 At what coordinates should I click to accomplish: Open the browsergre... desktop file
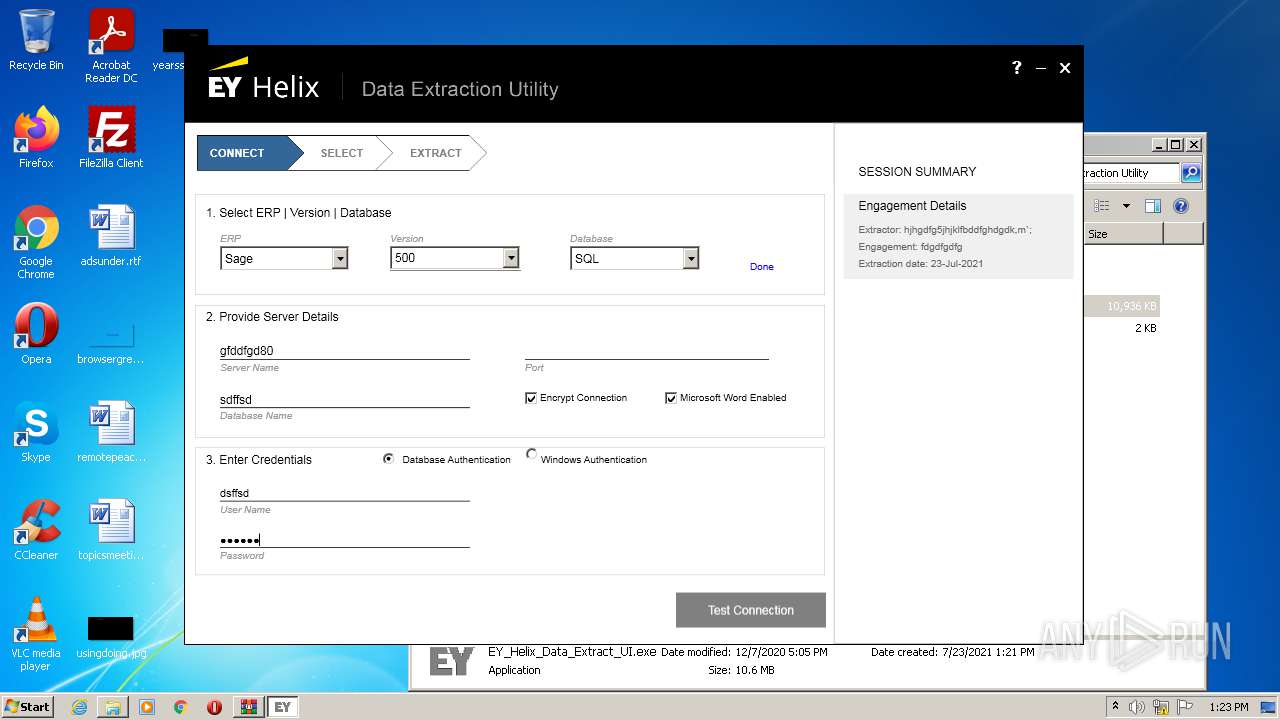pyautogui.click(x=111, y=342)
